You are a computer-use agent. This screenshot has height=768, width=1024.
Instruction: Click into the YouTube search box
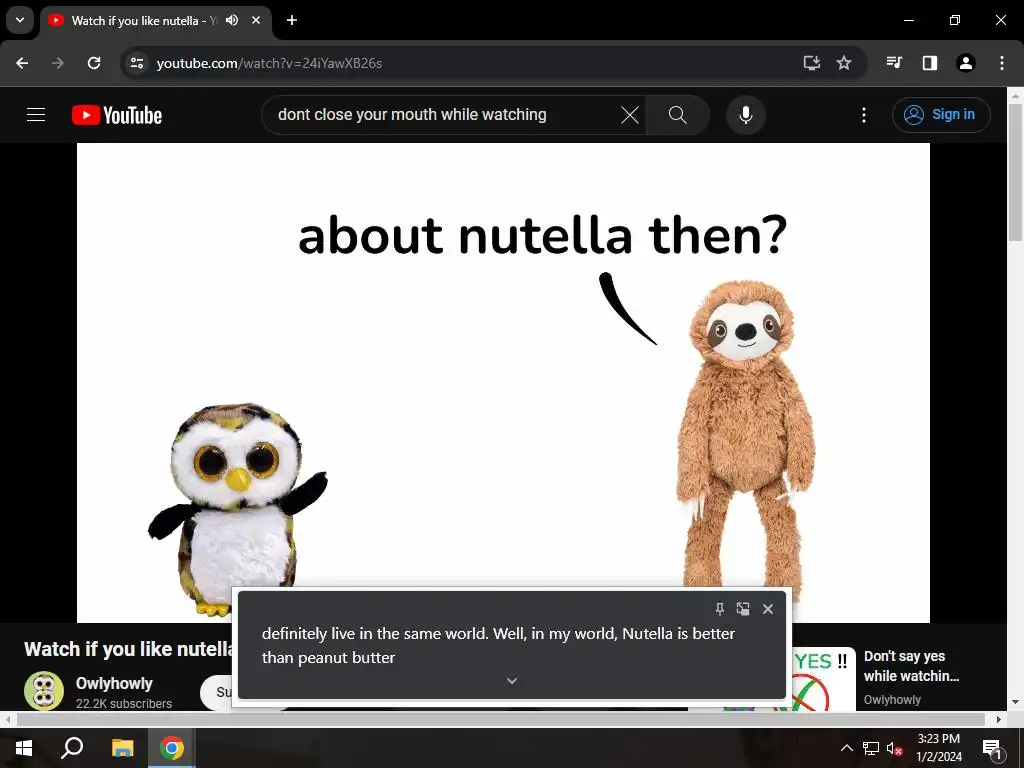click(444, 115)
